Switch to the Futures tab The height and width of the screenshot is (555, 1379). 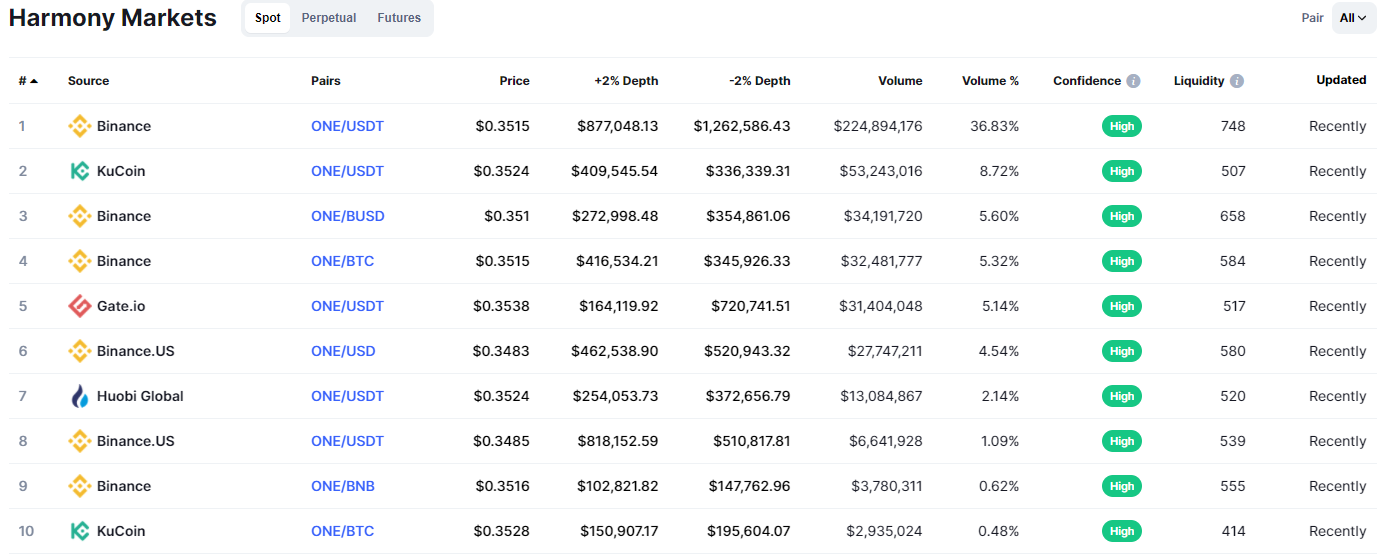click(399, 18)
